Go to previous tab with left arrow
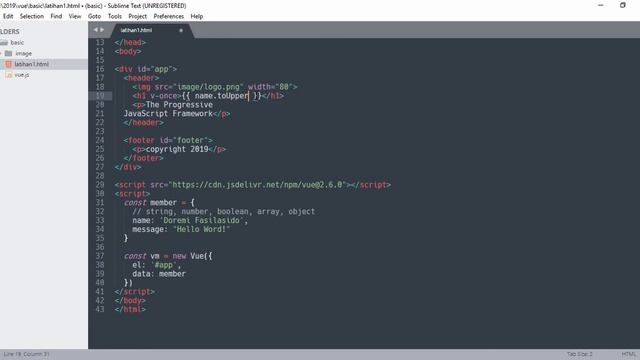 click(96, 30)
